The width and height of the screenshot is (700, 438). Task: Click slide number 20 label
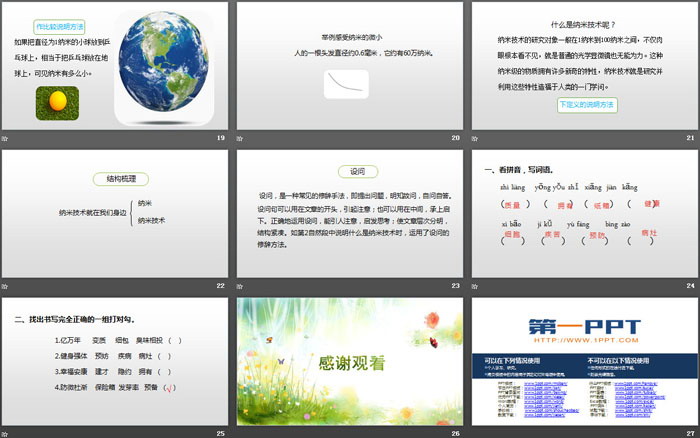(x=456, y=137)
